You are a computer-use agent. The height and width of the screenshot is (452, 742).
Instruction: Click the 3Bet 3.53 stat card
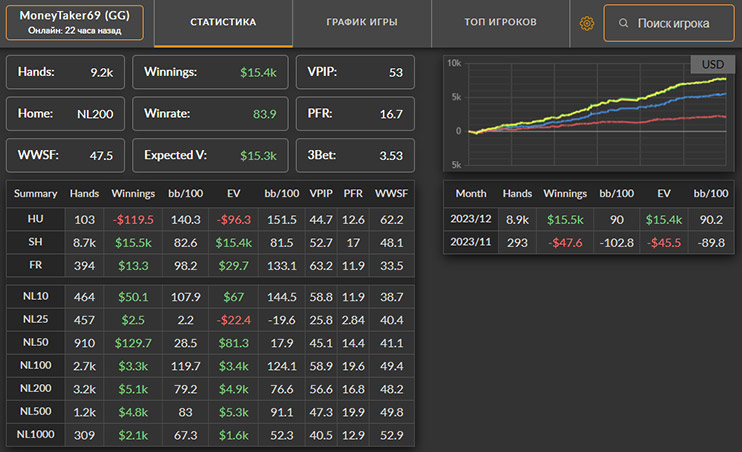355,156
